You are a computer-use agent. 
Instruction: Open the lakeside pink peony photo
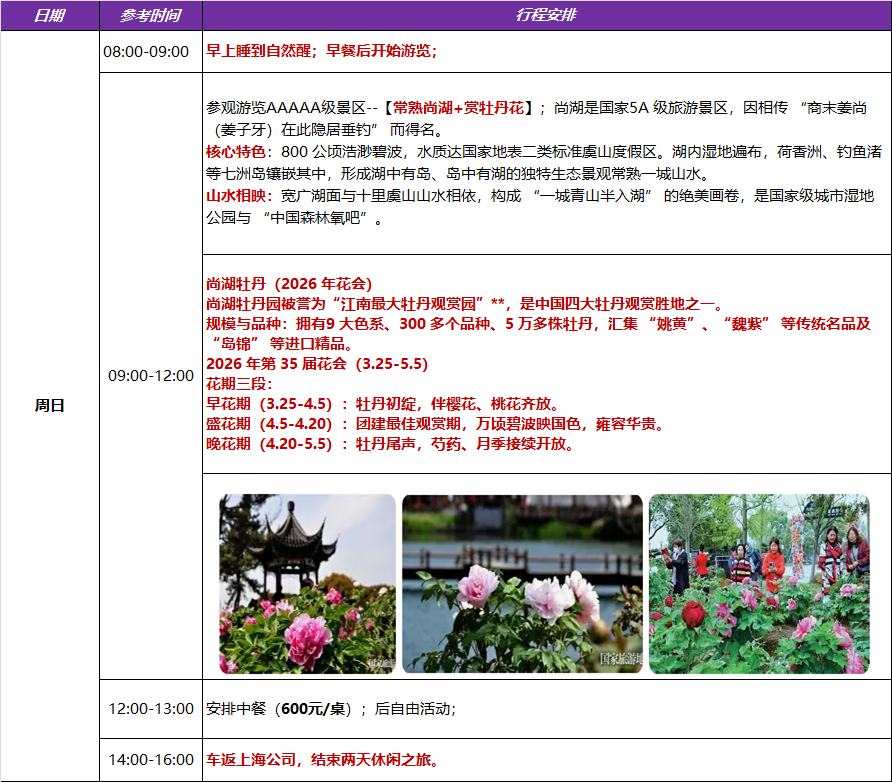tap(522, 583)
